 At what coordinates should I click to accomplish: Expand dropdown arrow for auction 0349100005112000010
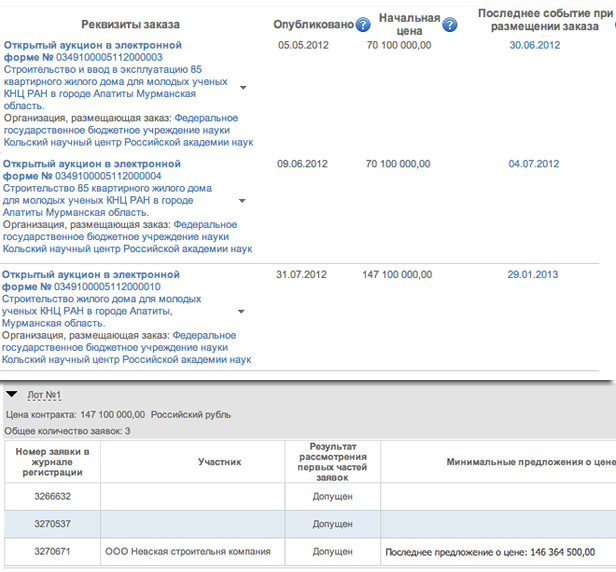tap(241, 312)
